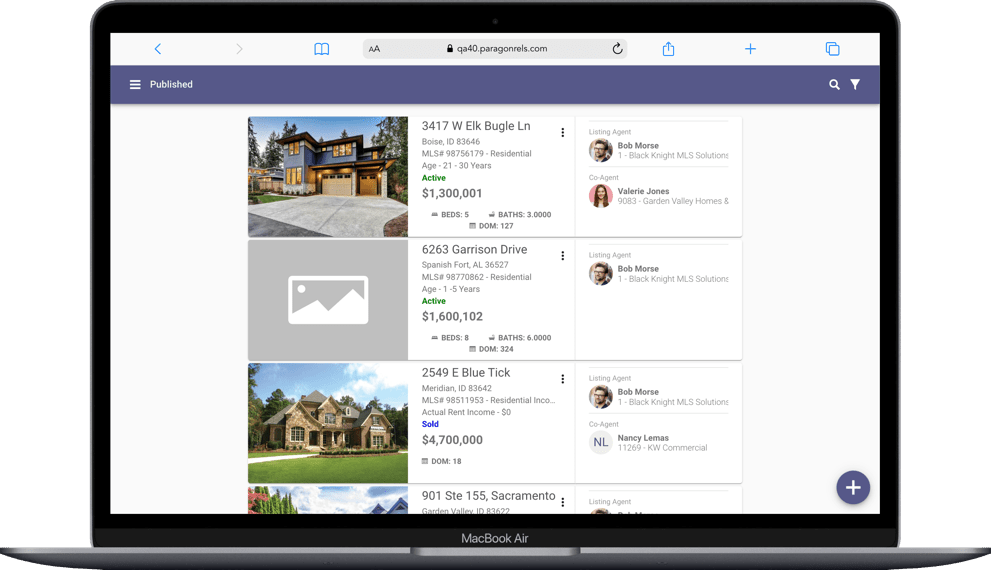This screenshot has width=991, height=570.
Task: Open options menu for 3417 W Elk Bugle Ln
Action: coord(562,133)
